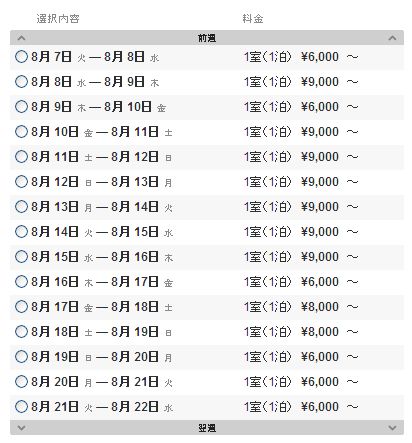Select the 8月13日—8月14日 radio button
412x443 pixels.
[x=21, y=207]
